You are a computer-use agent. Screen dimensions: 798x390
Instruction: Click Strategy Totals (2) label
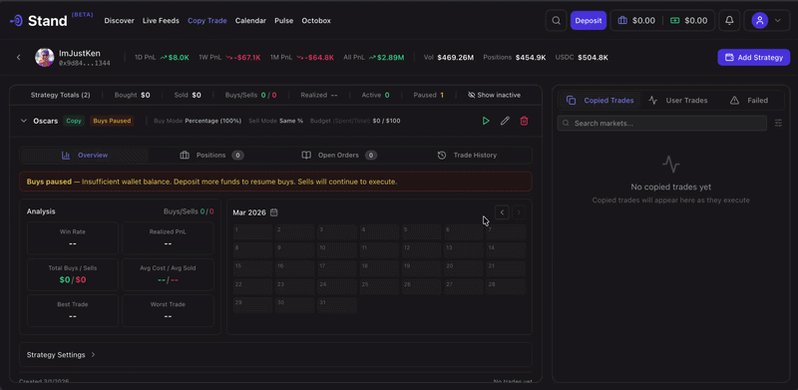(x=61, y=95)
